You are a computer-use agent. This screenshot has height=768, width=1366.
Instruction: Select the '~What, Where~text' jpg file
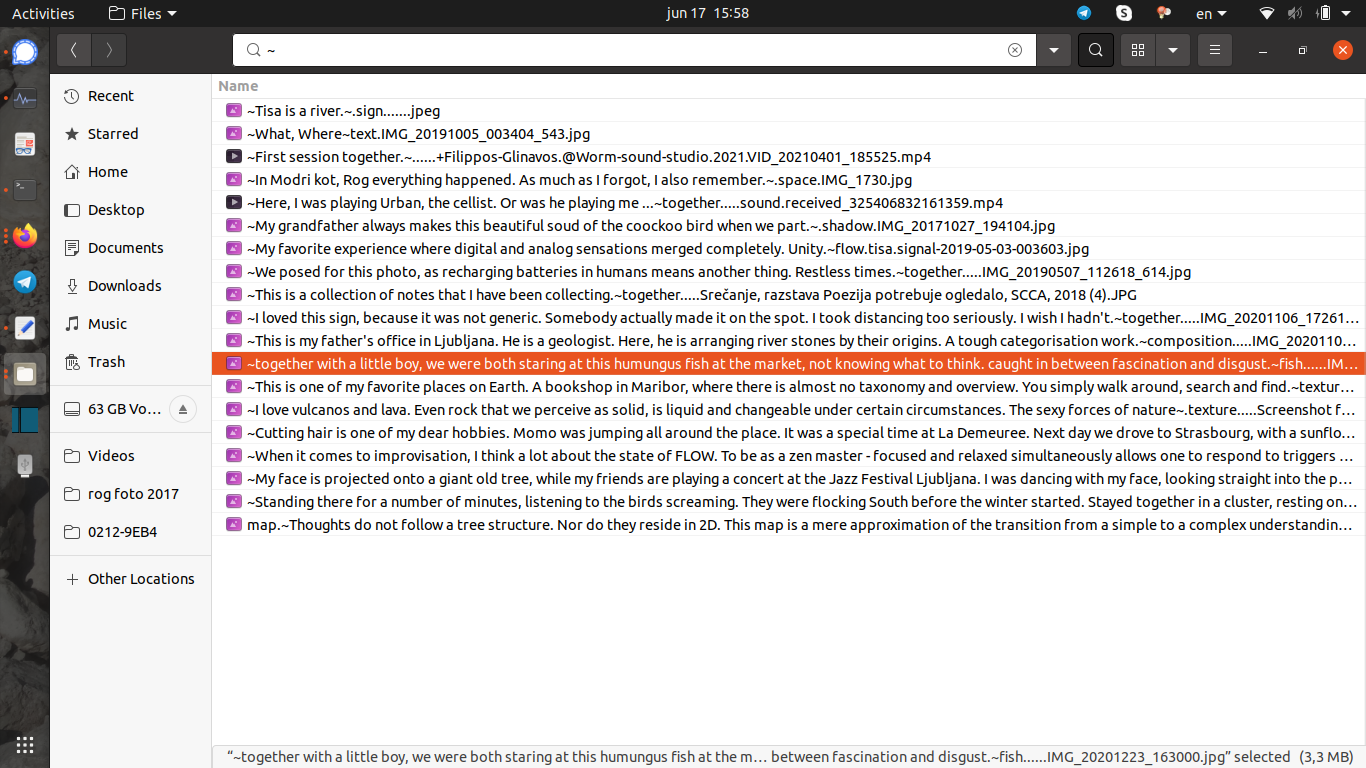788,134
